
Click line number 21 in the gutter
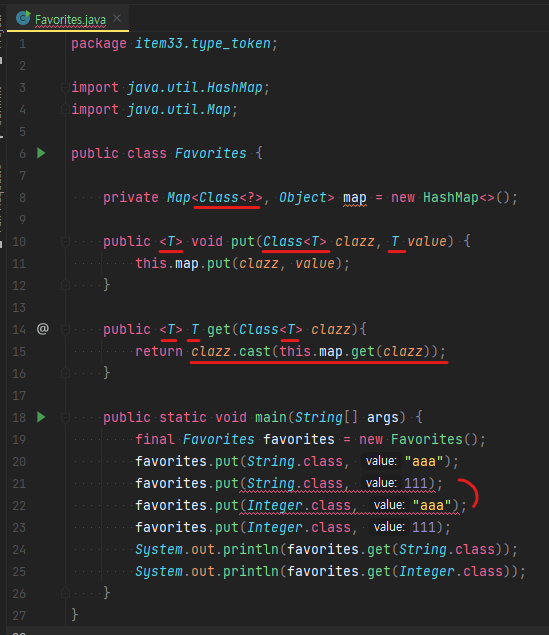[x=19, y=484]
